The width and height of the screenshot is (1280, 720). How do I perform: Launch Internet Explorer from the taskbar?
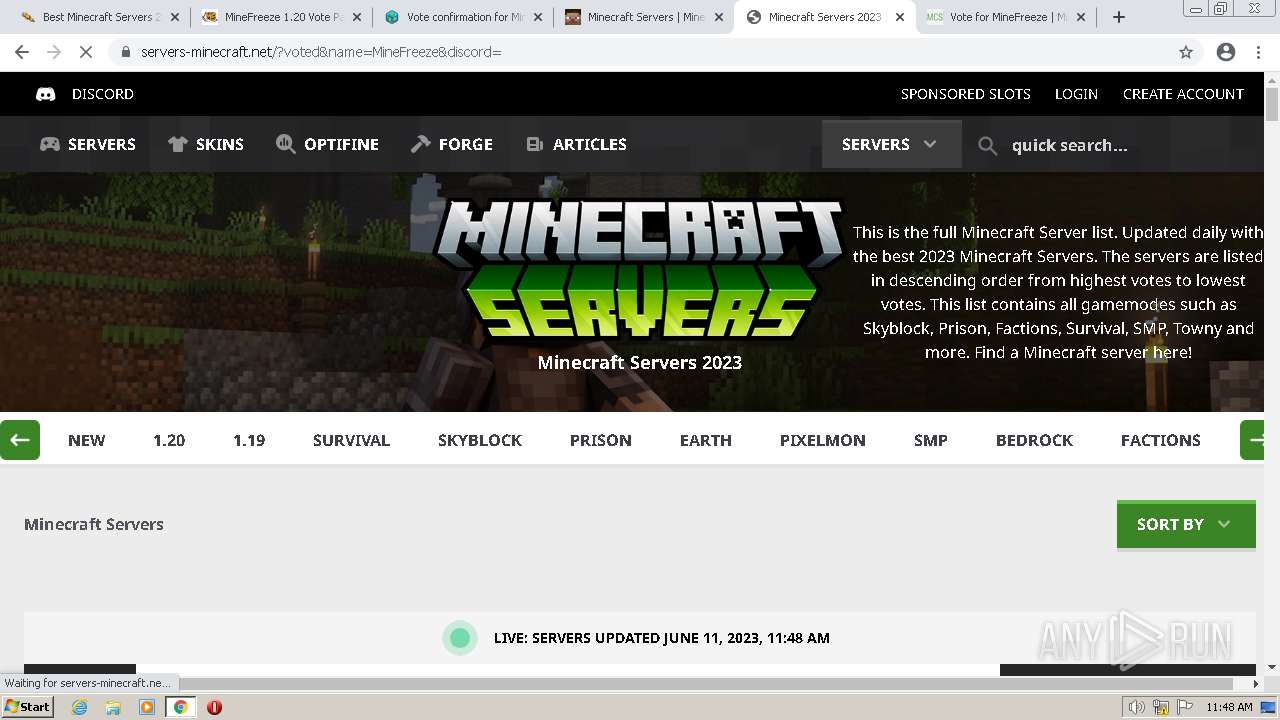[x=79, y=707]
